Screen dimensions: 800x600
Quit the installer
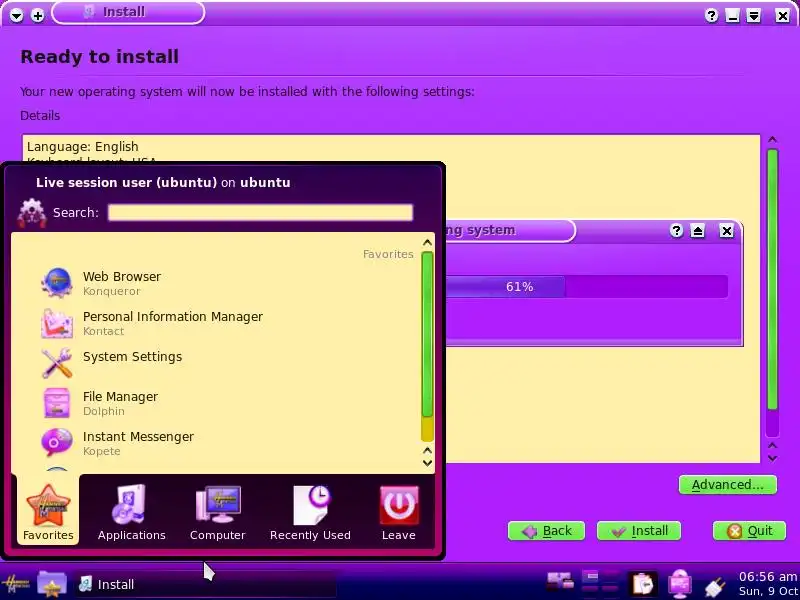749,531
